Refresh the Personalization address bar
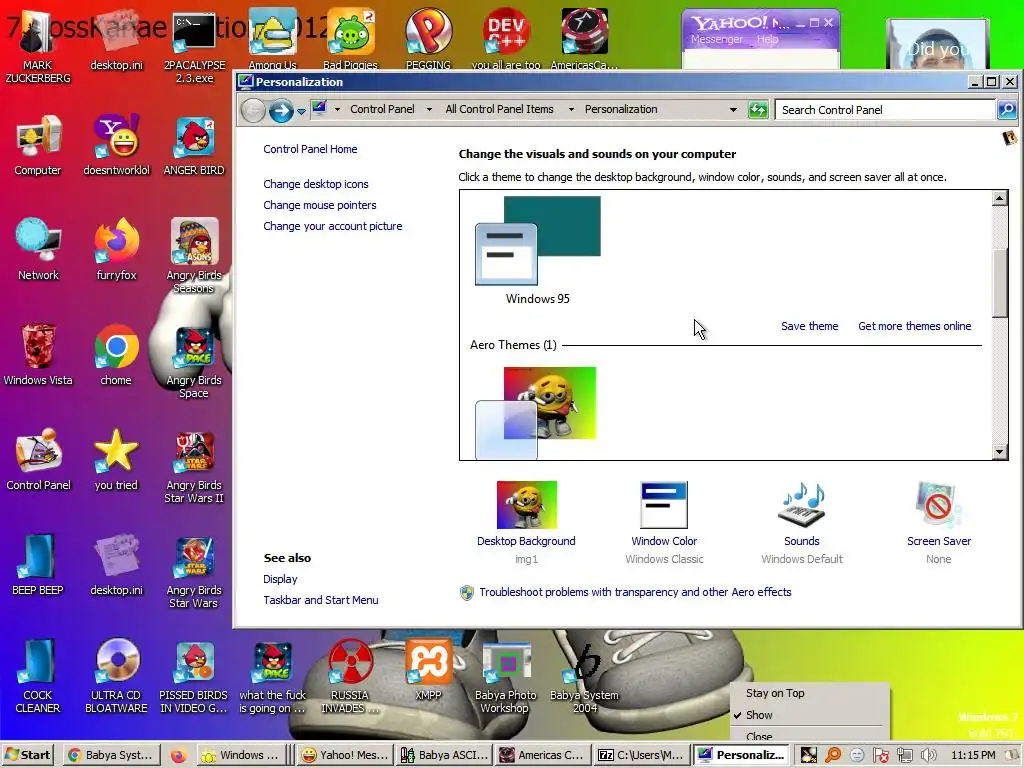 [x=758, y=110]
